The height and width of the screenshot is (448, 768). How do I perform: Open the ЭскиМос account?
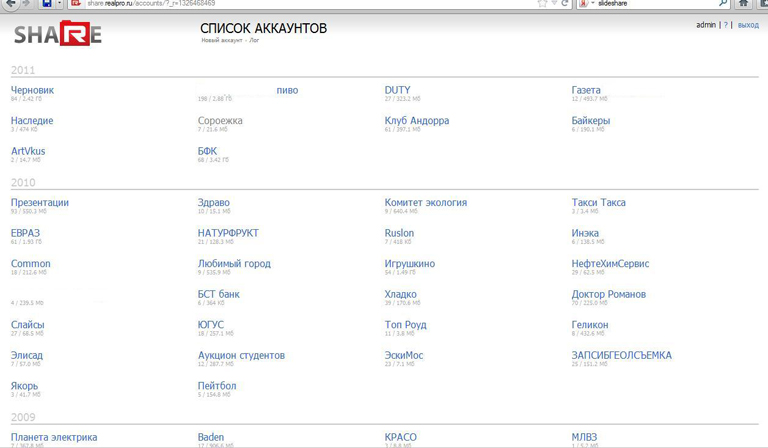[404, 355]
